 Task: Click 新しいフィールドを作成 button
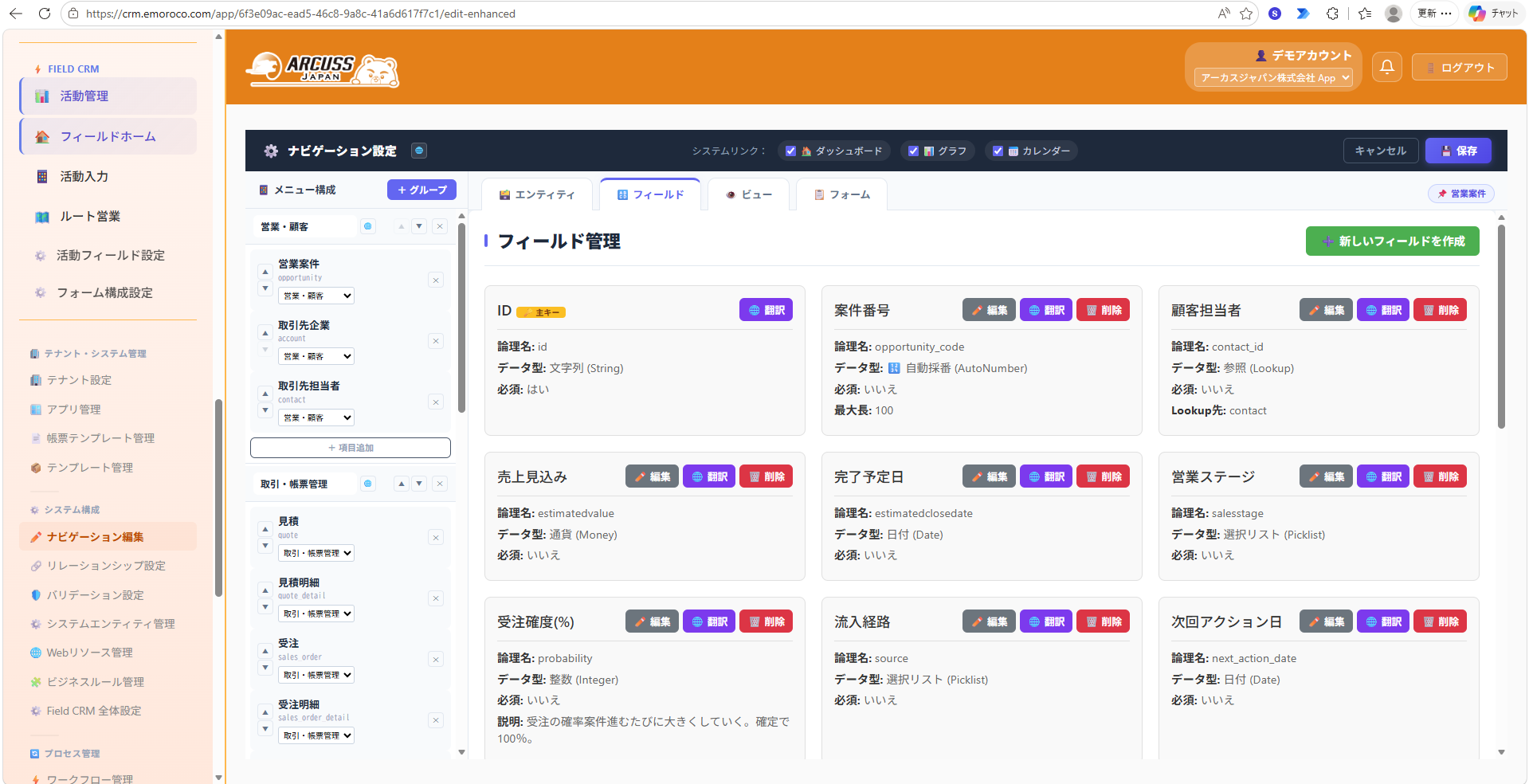pos(1393,241)
